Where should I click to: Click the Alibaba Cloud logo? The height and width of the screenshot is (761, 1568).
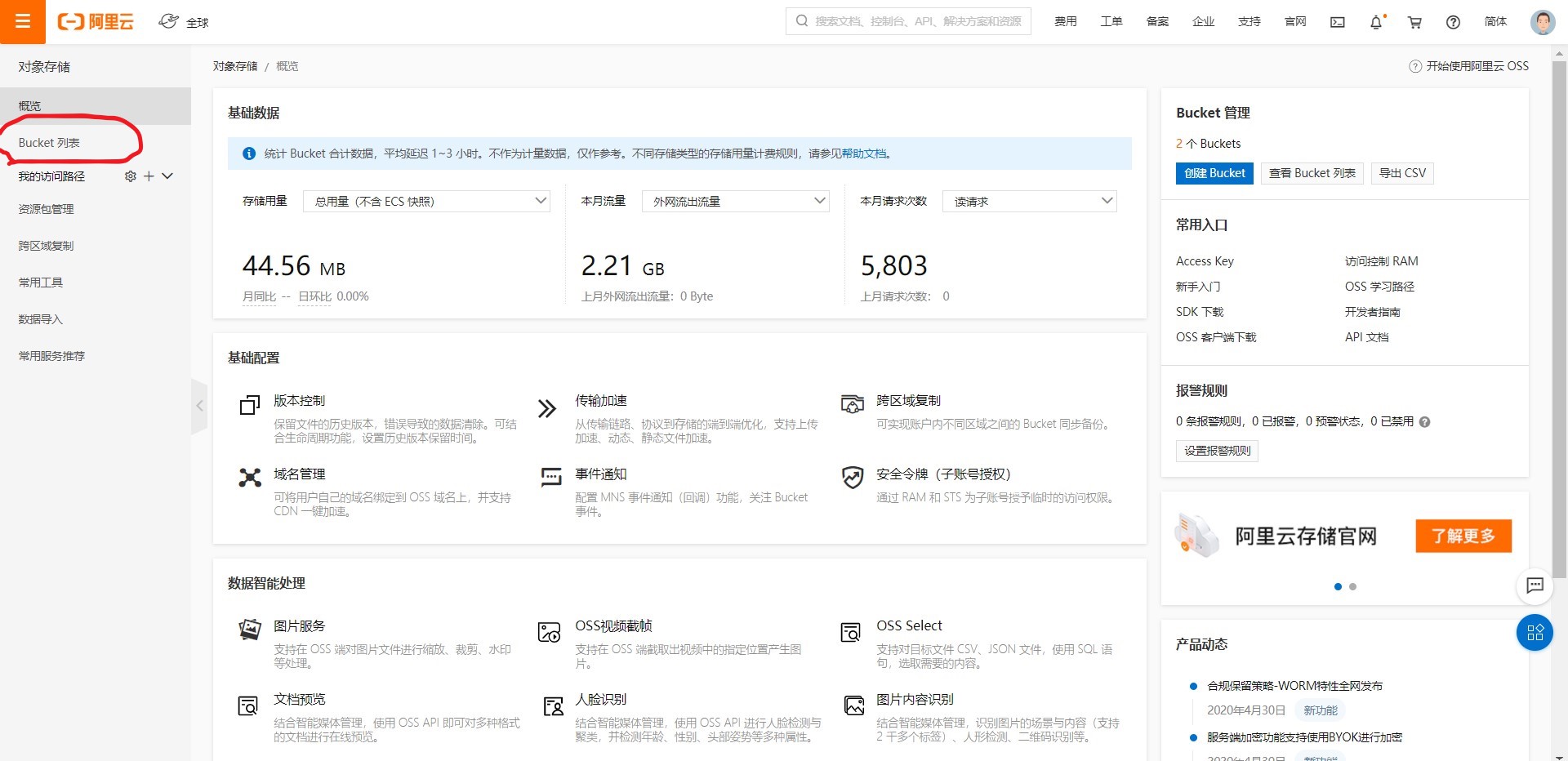pyautogui.click(x=96, y=21)
